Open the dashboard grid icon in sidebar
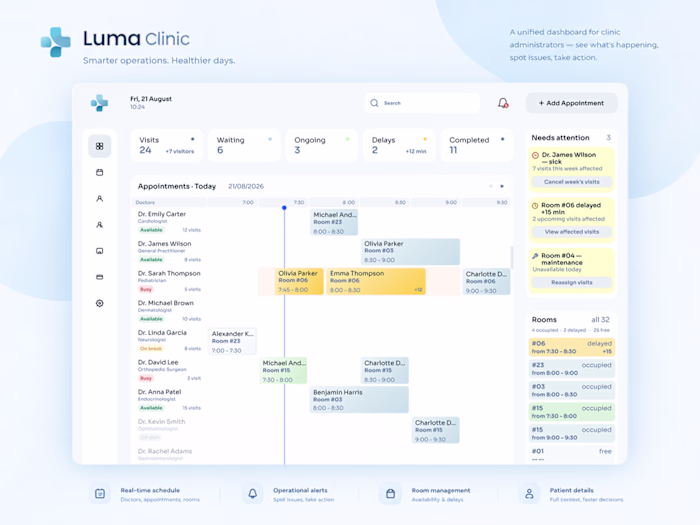The width and height of the screenshot is (700, 525). [x=100, y=146]
